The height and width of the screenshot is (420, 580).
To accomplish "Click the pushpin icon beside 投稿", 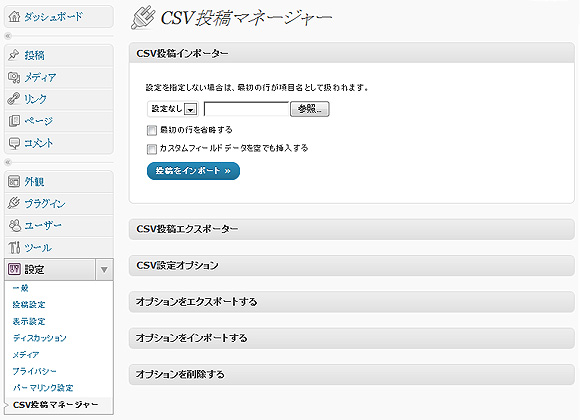I will click(x=14, y=55).
